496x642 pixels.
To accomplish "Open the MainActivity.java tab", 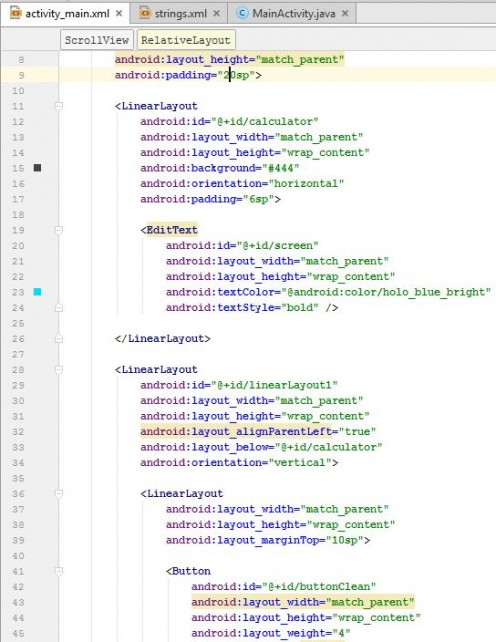I will pos(291,14).
